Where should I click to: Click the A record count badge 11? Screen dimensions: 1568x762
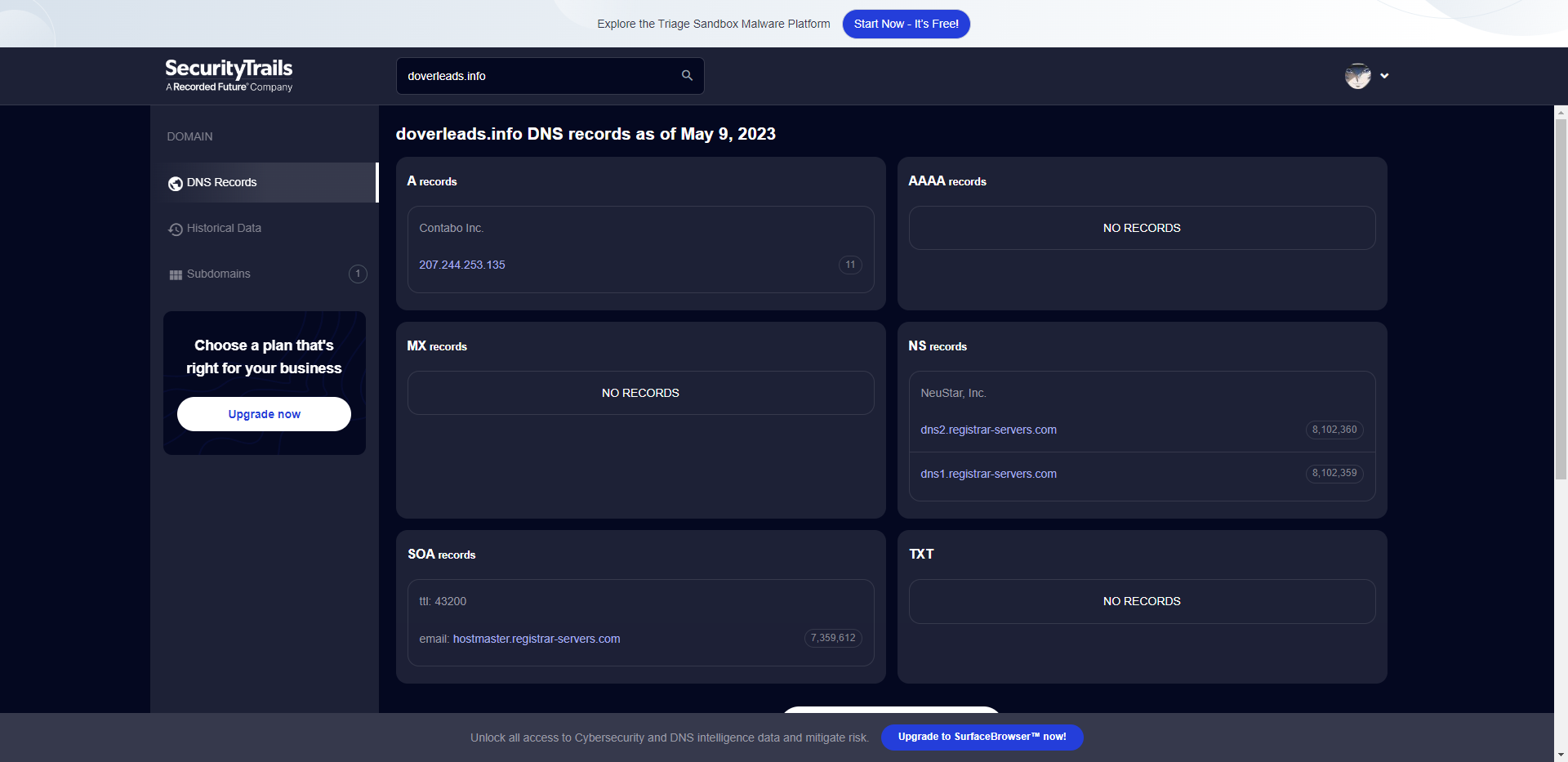click(x=850, y=265)
